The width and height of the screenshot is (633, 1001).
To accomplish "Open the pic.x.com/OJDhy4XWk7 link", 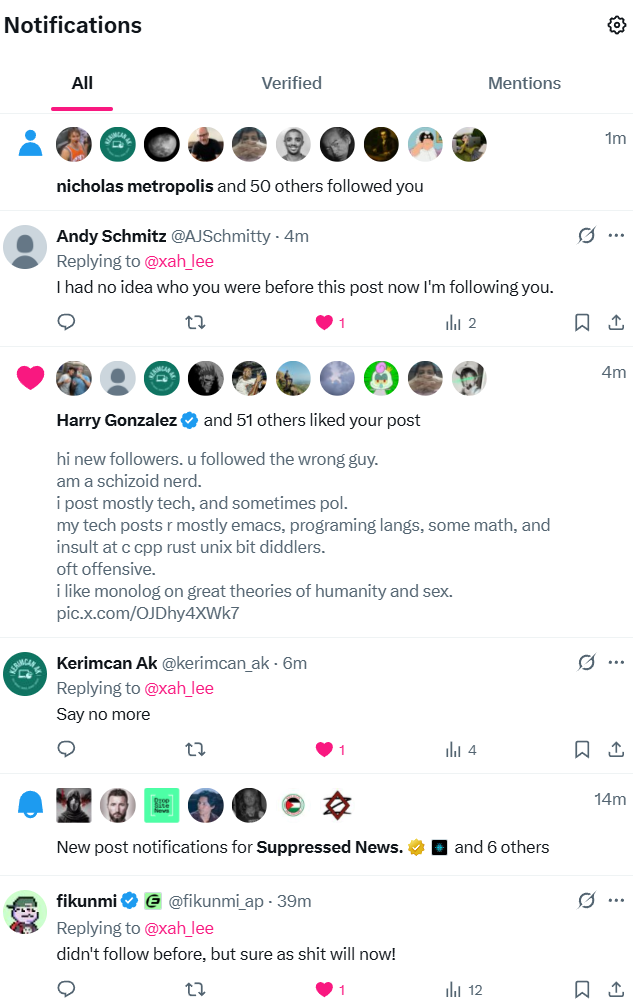I will pyautogui.click(x=148, y=613).
